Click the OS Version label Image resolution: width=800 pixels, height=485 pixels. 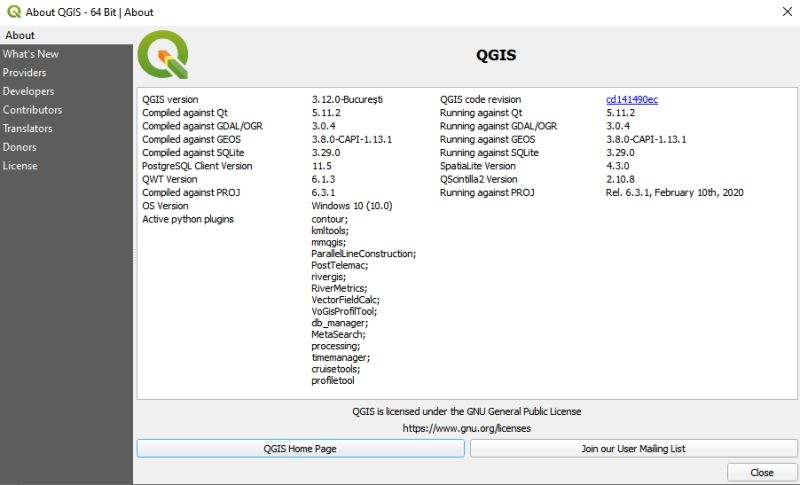tap(165, 206)
